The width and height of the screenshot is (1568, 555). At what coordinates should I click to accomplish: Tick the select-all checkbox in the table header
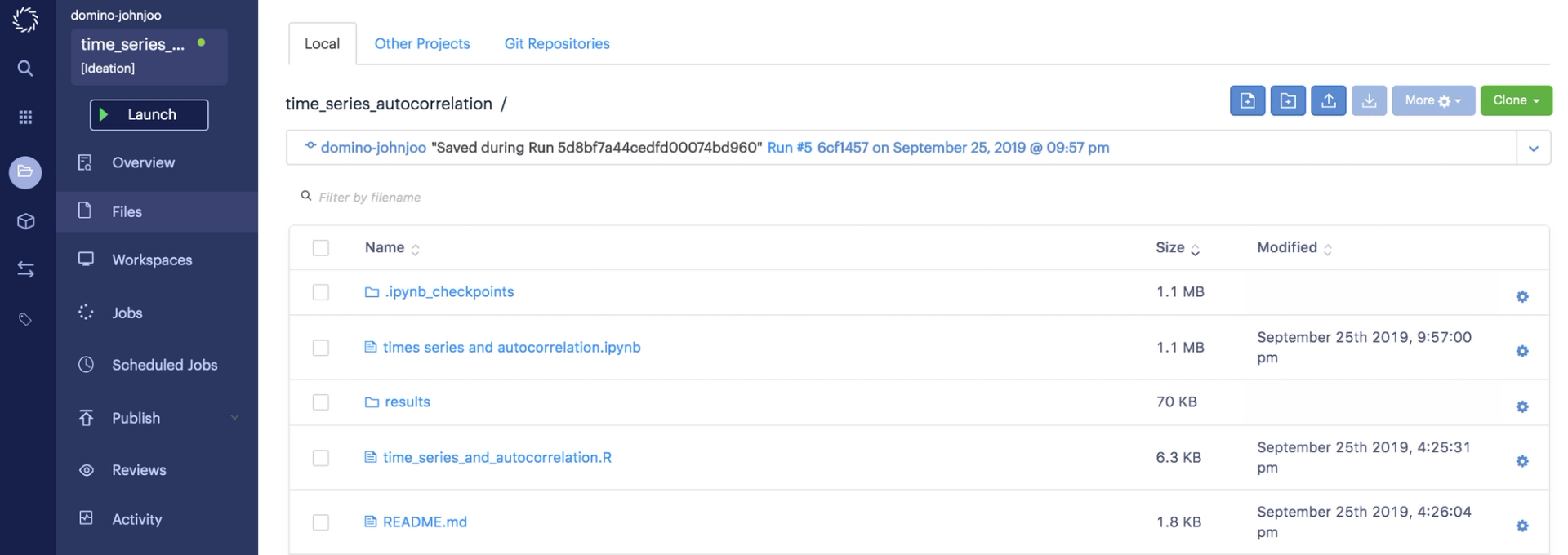321,247
